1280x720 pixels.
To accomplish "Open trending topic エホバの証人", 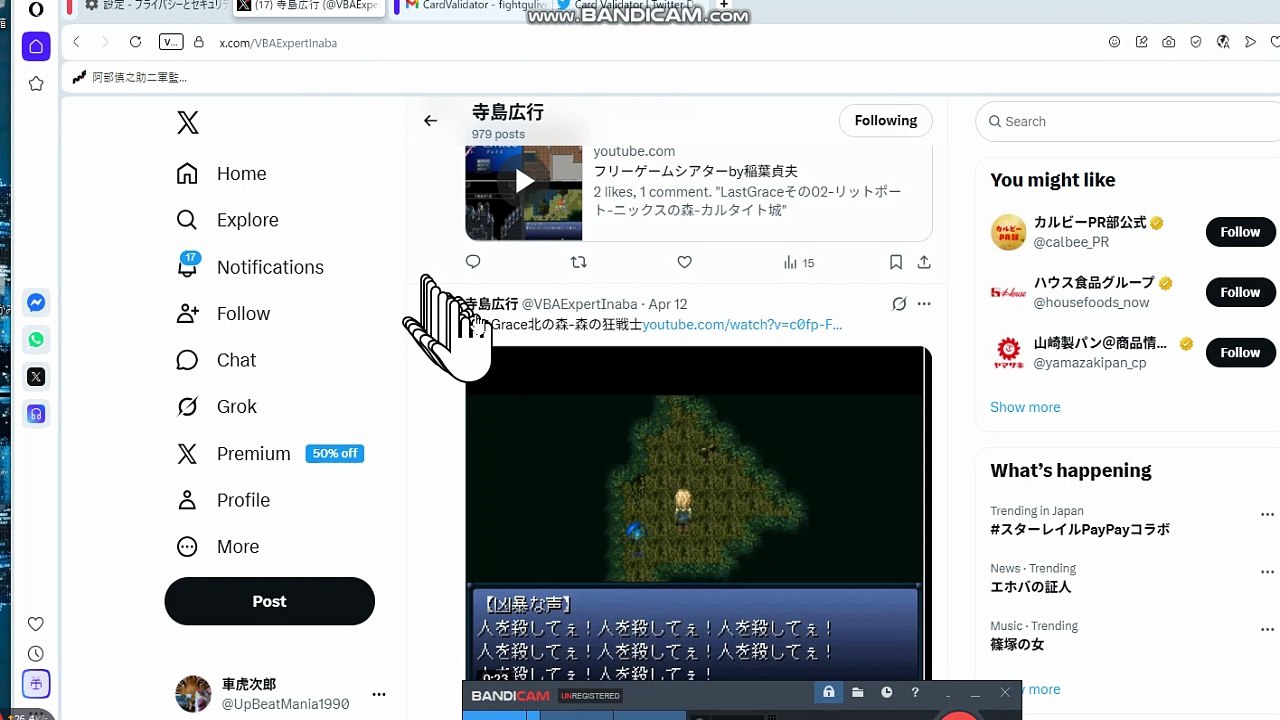I will click(x=1030, y=587).
